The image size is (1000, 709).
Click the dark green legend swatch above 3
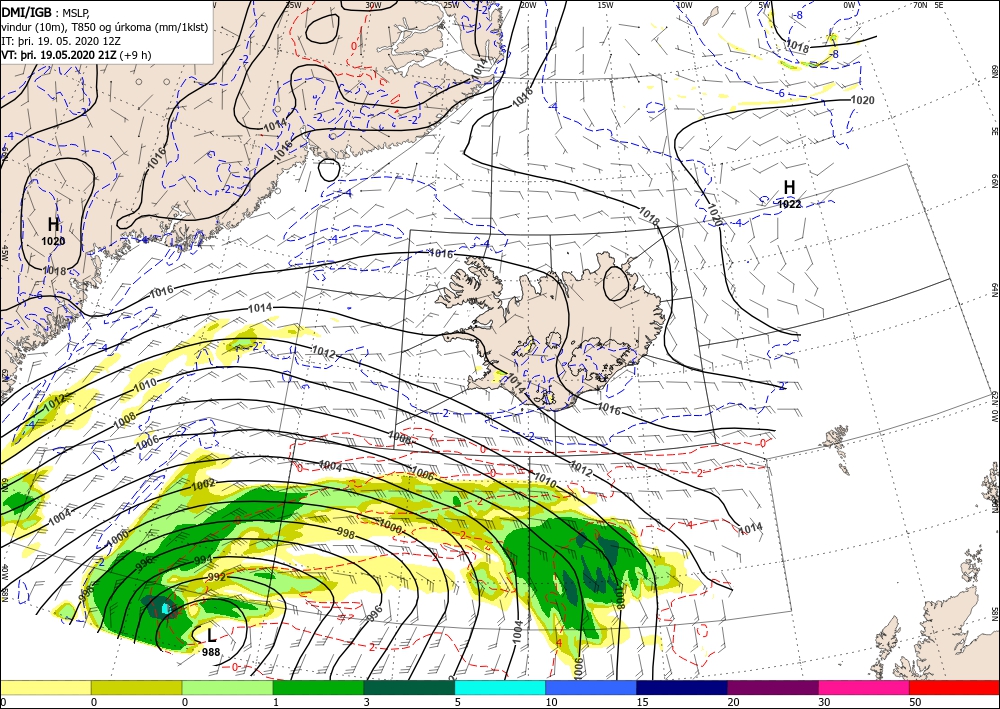[x=409, y=687]
